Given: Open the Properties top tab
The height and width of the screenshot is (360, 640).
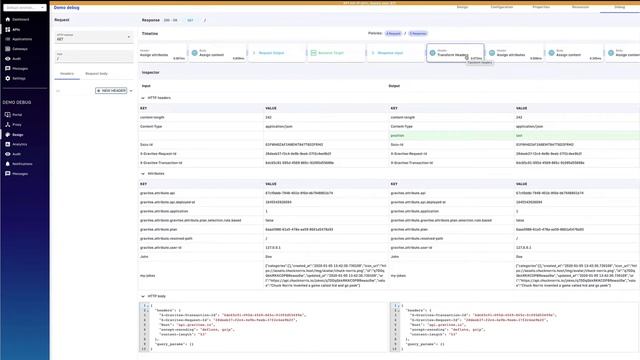Looking at the screenshot, I should (x=541, y=7).
